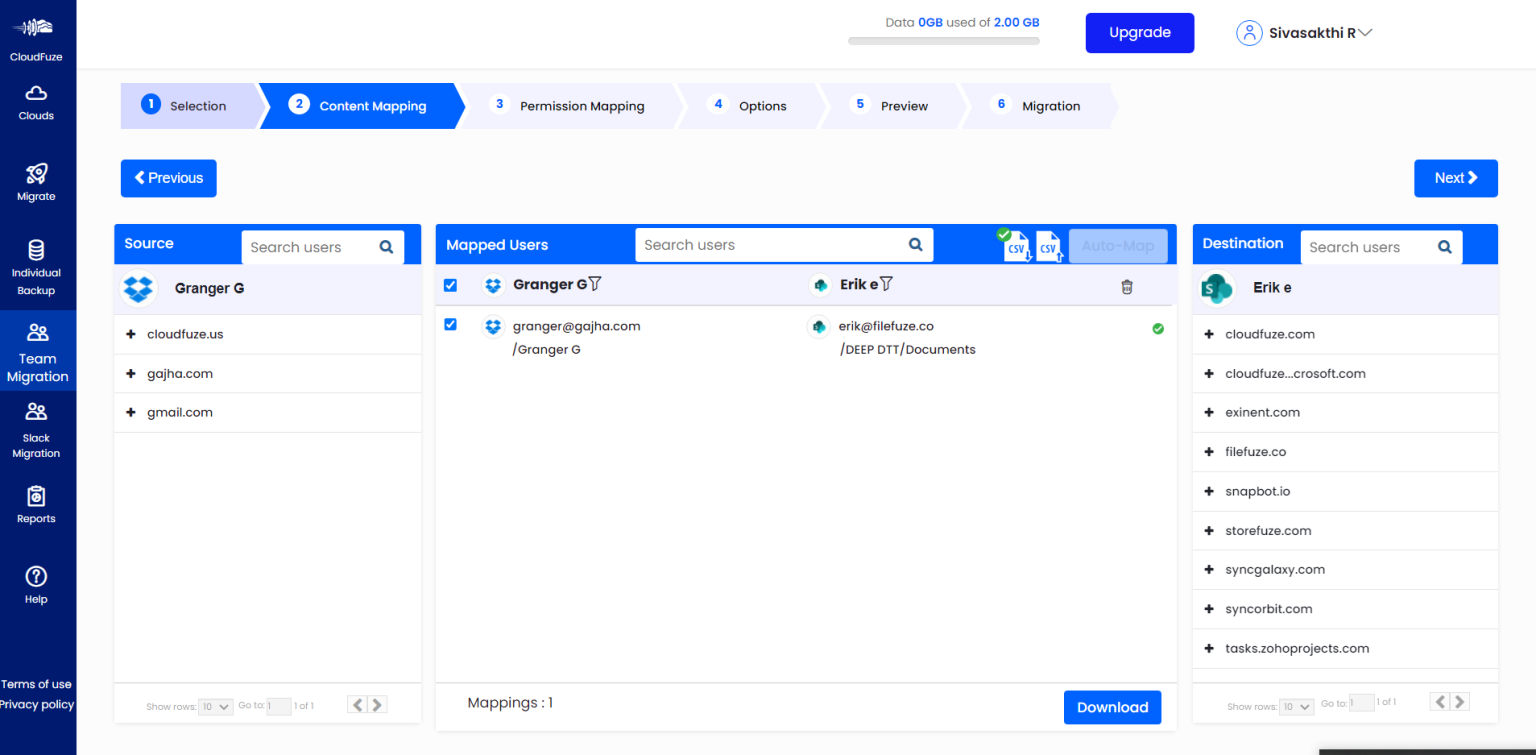Open Individual Backup from the sidebar
Viewport: 1536px width, 755px height.
click(x=37, y=264)
